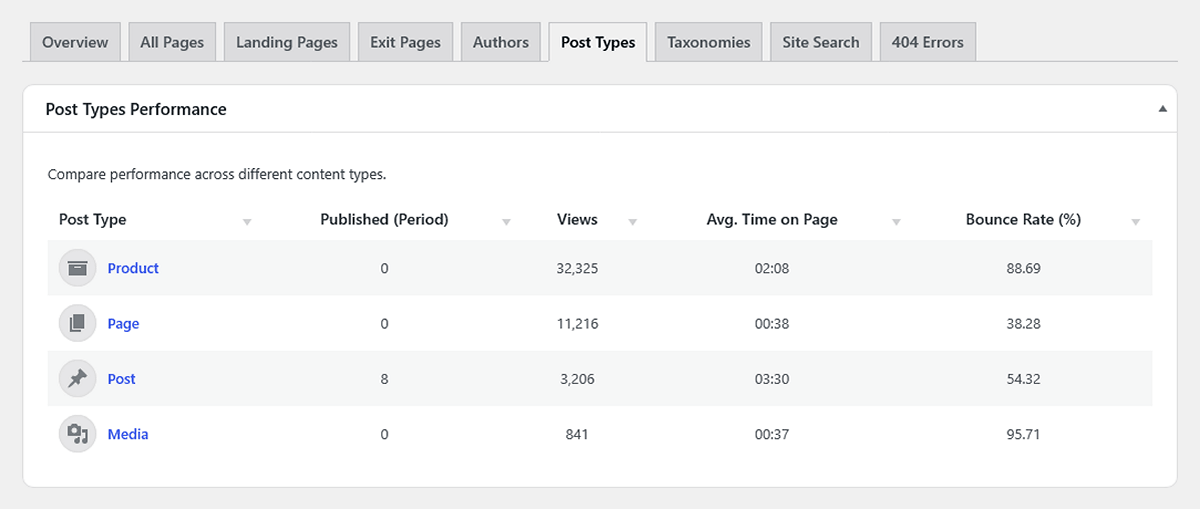
Task: Sort by Views column arrow
Action: pyautogui.click(x=633, y=222)
